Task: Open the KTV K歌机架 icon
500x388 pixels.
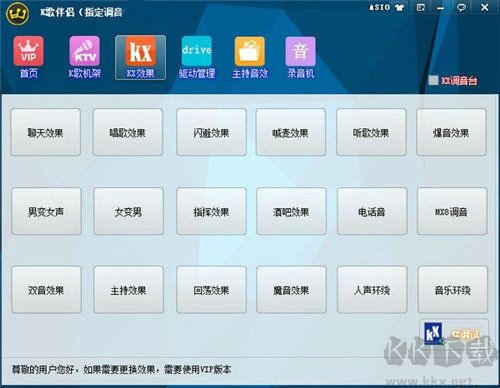Action: pos(84,57)
